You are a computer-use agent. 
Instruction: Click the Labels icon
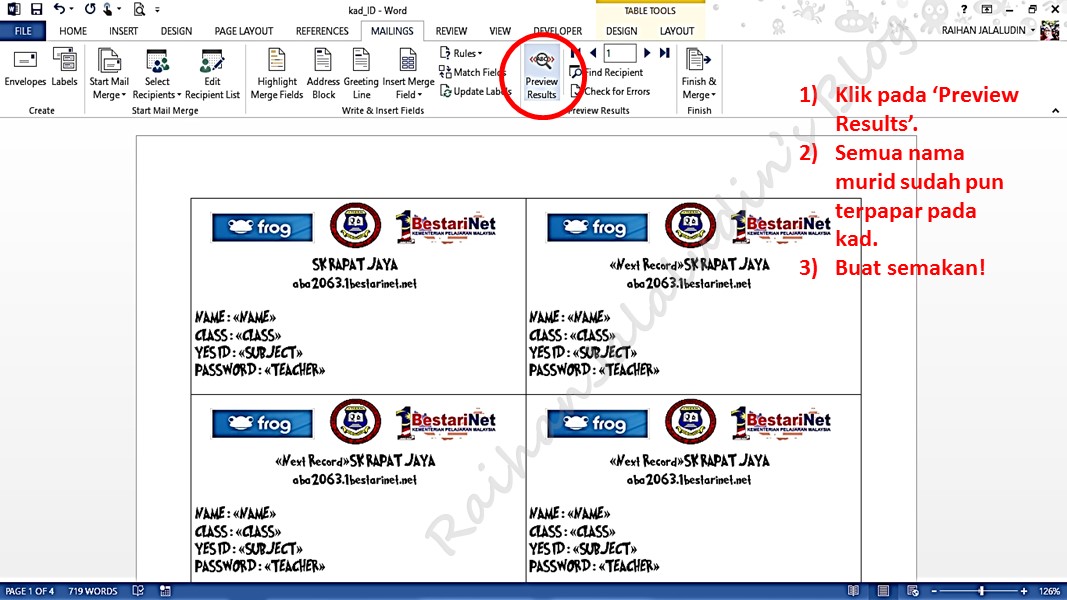pyautogui.click(x=63, y=70)
